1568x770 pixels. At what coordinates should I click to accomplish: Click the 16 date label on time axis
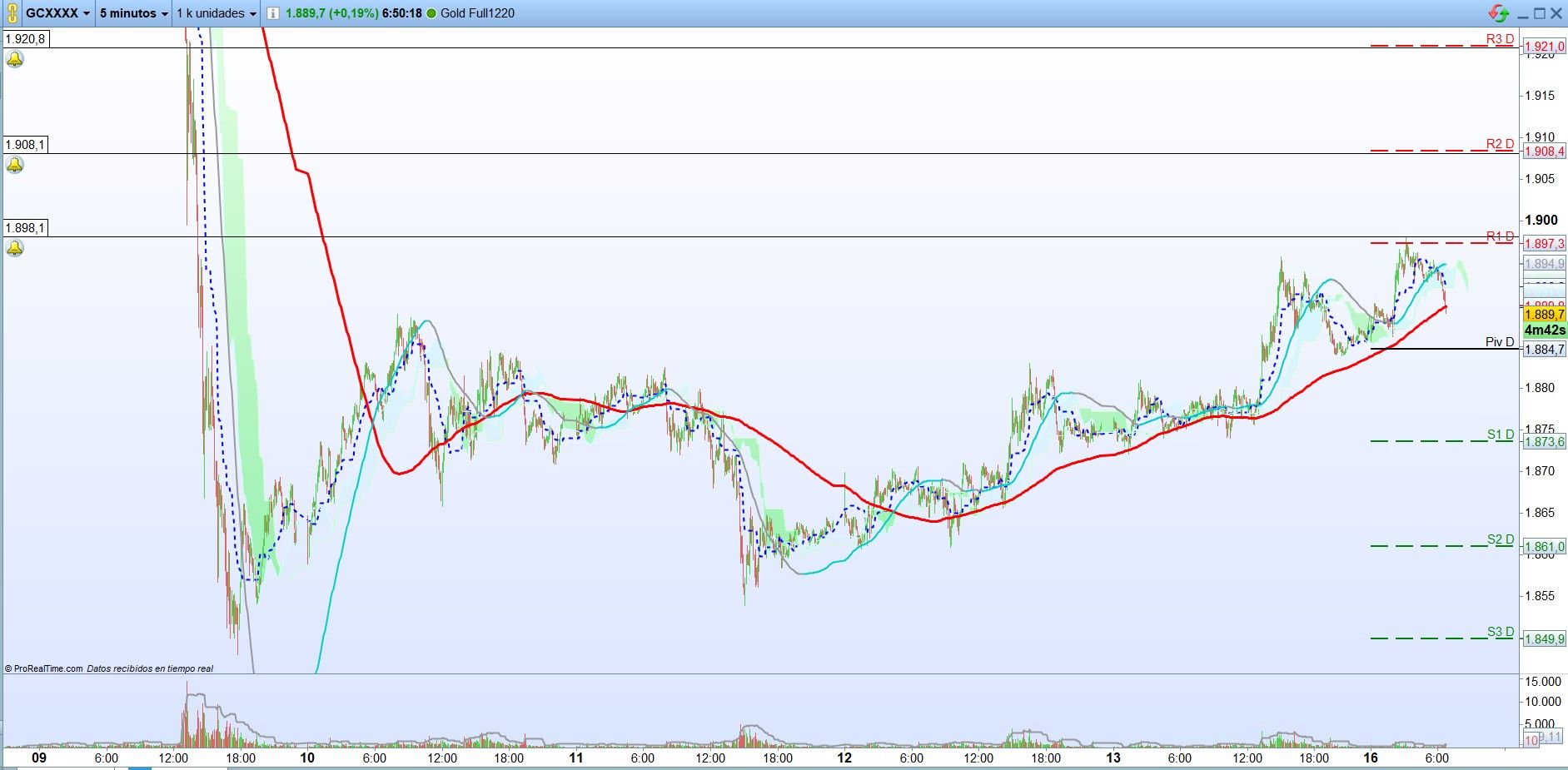(1371, 758)
